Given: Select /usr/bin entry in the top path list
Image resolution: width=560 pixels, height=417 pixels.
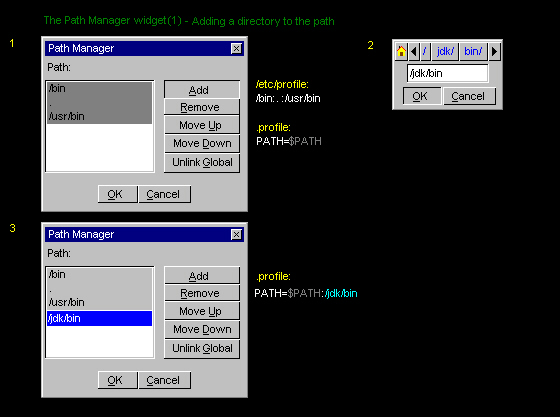Looking at the screenshot, I should 100,116.
